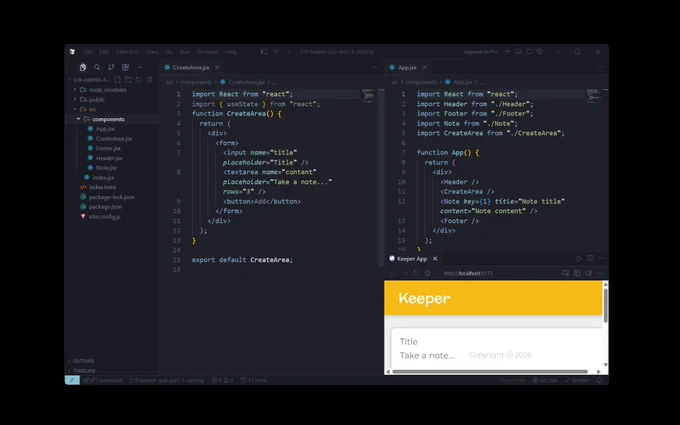Screen dimensions: 680x425
Task: Open the Edit menu
Action: point(104,52)
